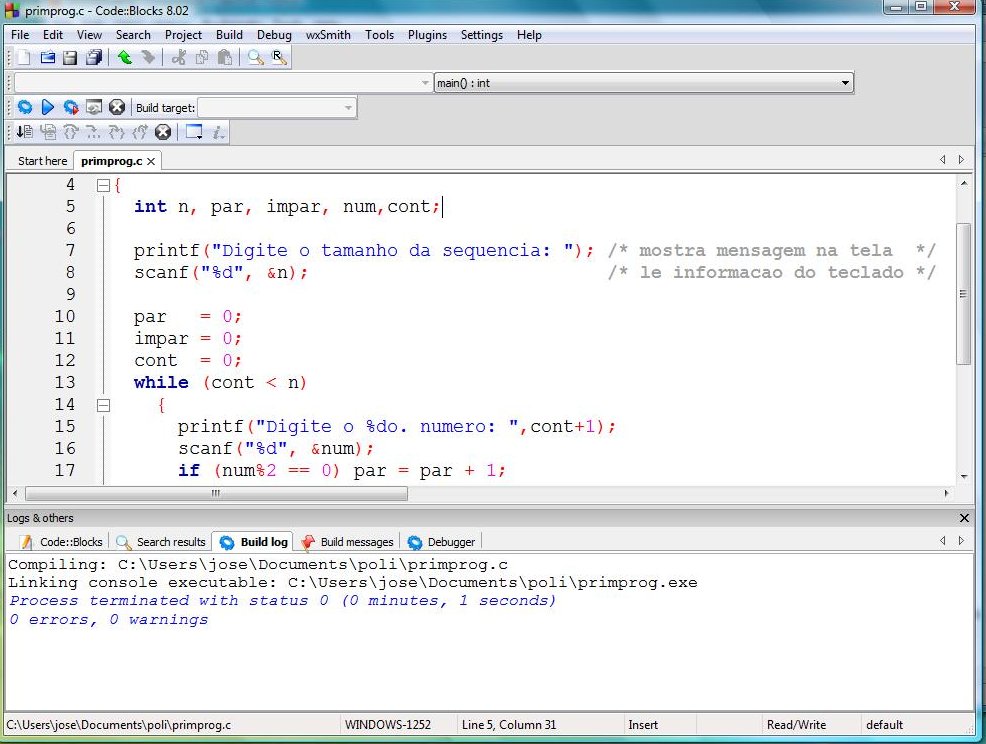Click the Abort build icon

tap(117, 107)
